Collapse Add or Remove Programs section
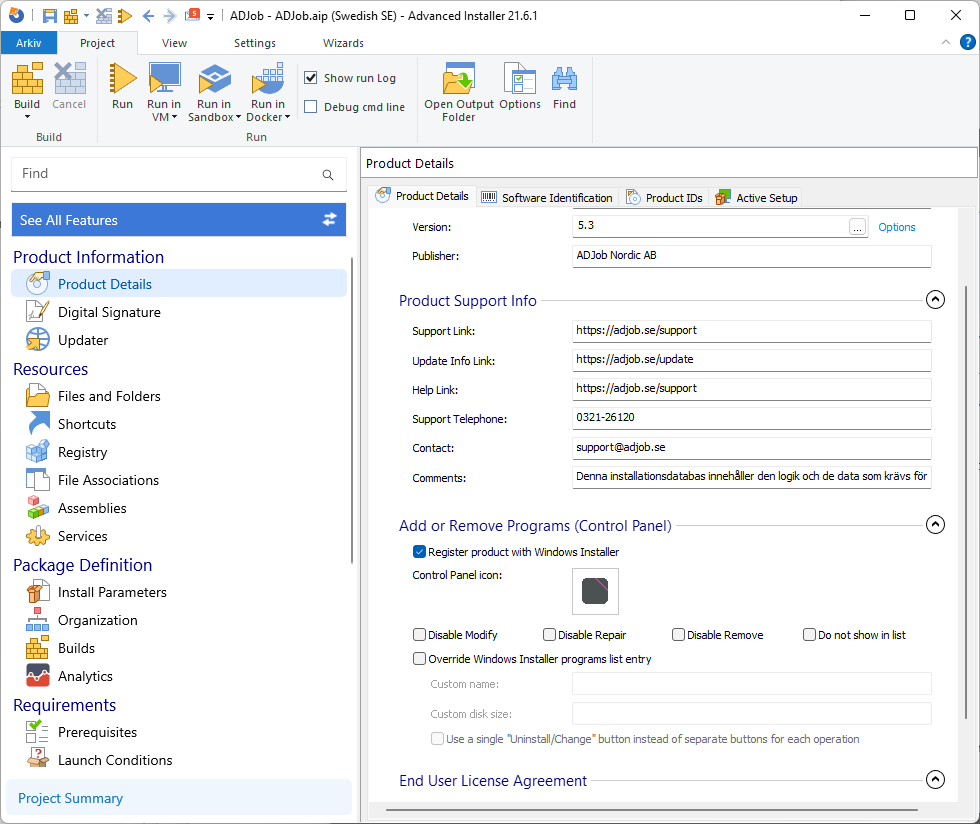 (x=935, y=525)
